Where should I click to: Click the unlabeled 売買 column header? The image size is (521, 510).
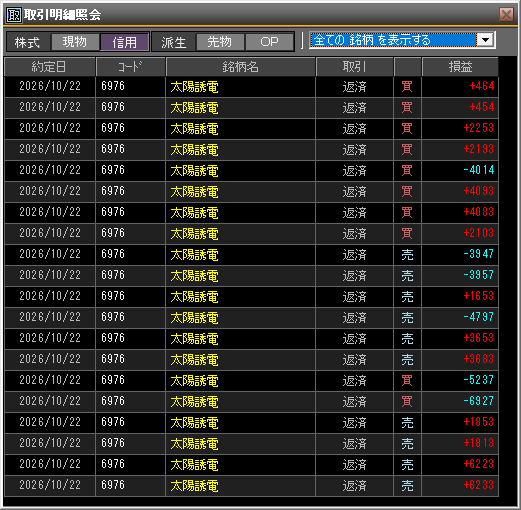coord(407,67)
